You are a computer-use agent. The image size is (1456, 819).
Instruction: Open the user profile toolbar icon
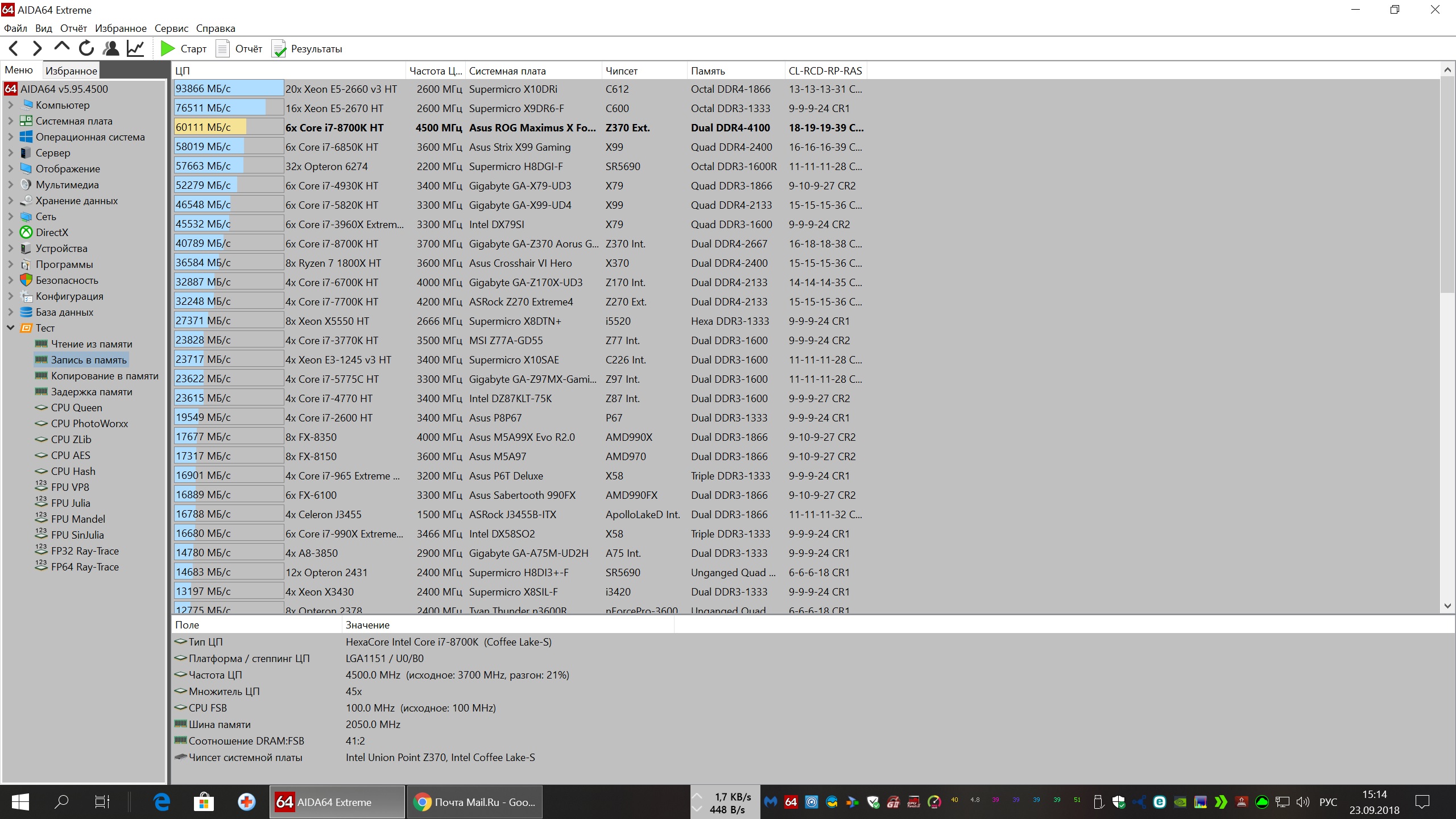(x=111, y=49)
